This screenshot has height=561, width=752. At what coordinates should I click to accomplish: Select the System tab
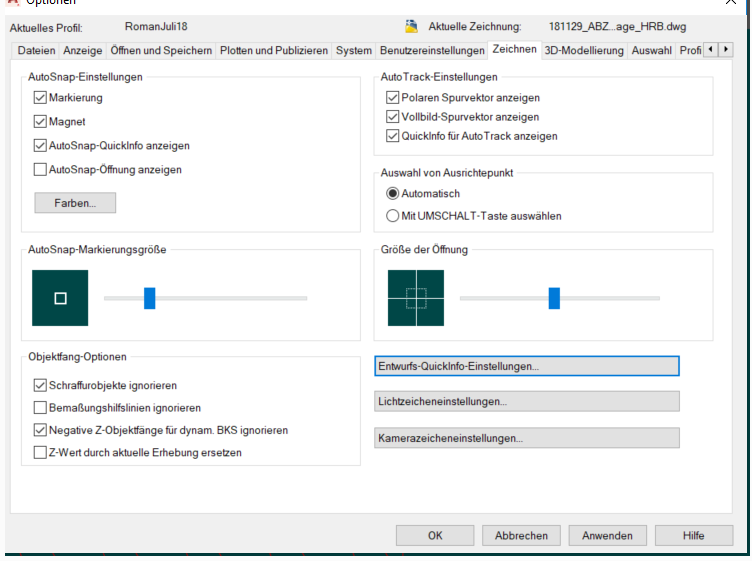[x=353, y=51]
